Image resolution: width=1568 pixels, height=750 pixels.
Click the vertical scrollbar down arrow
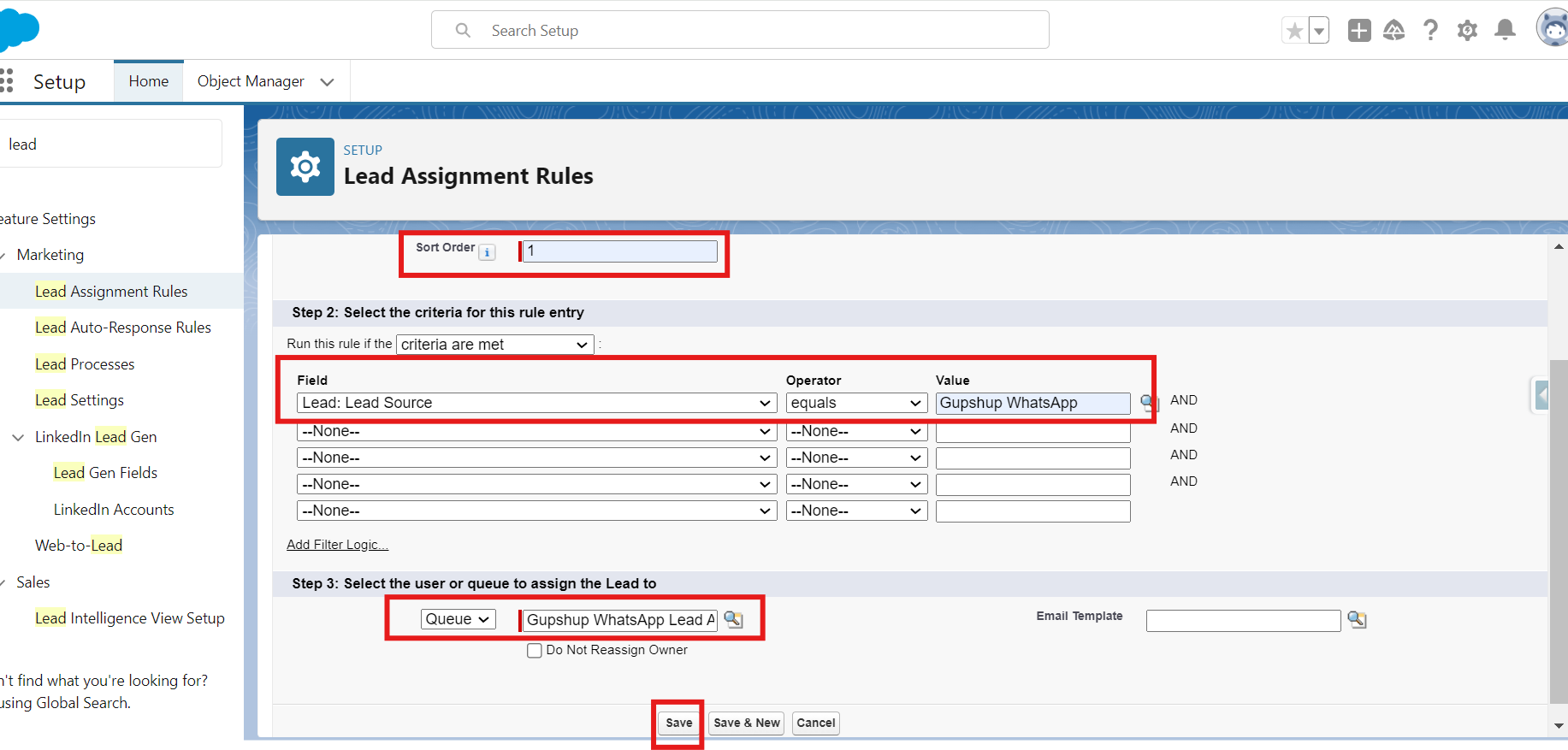pos(1559,725)
